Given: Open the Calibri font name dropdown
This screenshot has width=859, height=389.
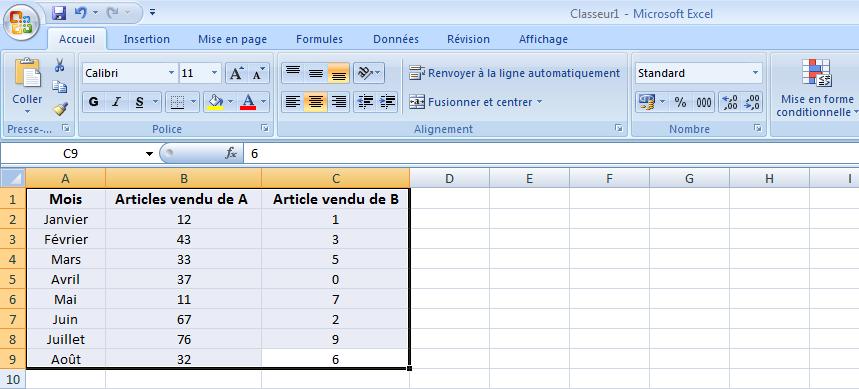Looking at the screenshot, I should pyautogui.click(x=171, y=73).
